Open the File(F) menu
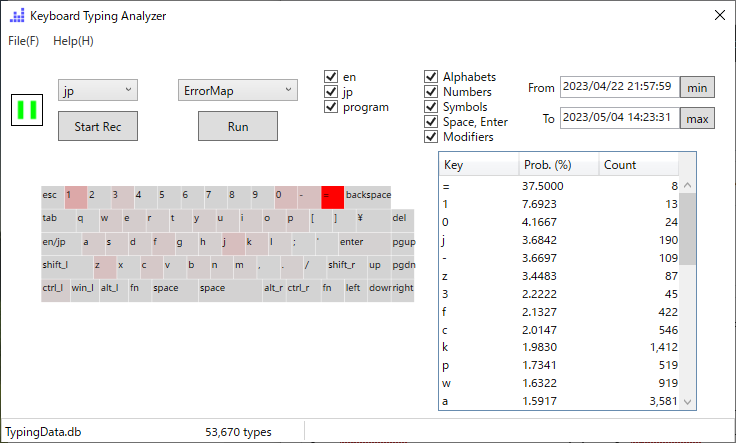 pyautogui.click(x=23, y=41)
